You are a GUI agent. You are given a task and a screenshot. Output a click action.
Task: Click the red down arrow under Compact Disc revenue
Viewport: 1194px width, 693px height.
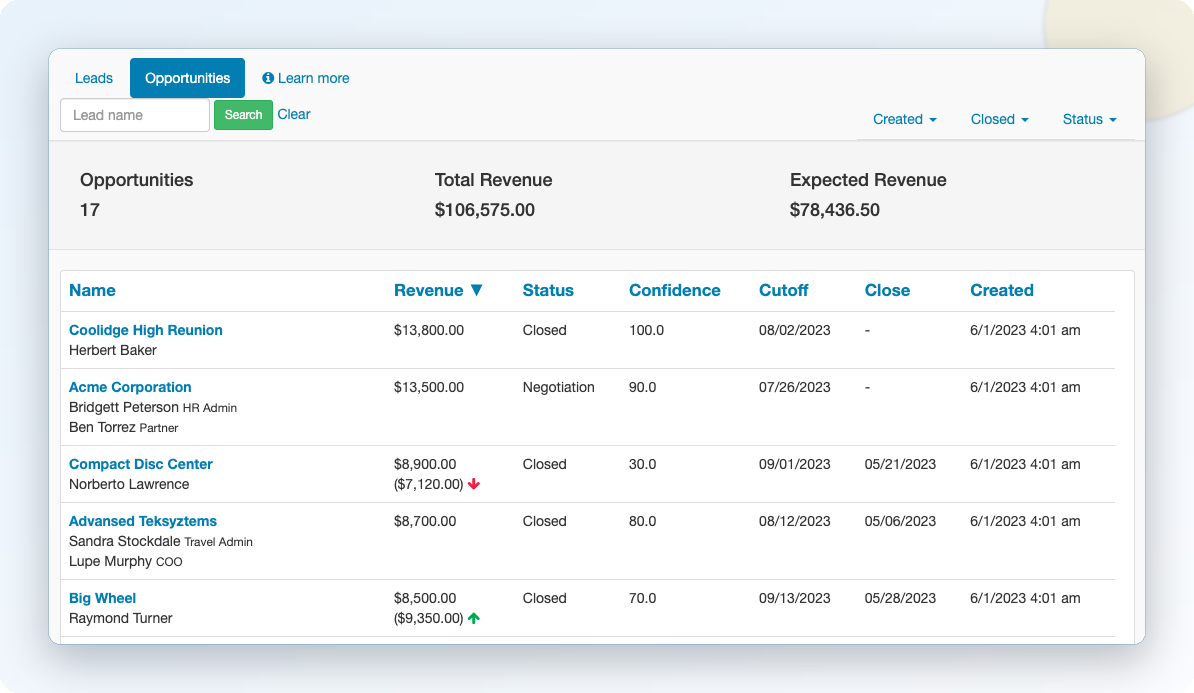point(474,484)
